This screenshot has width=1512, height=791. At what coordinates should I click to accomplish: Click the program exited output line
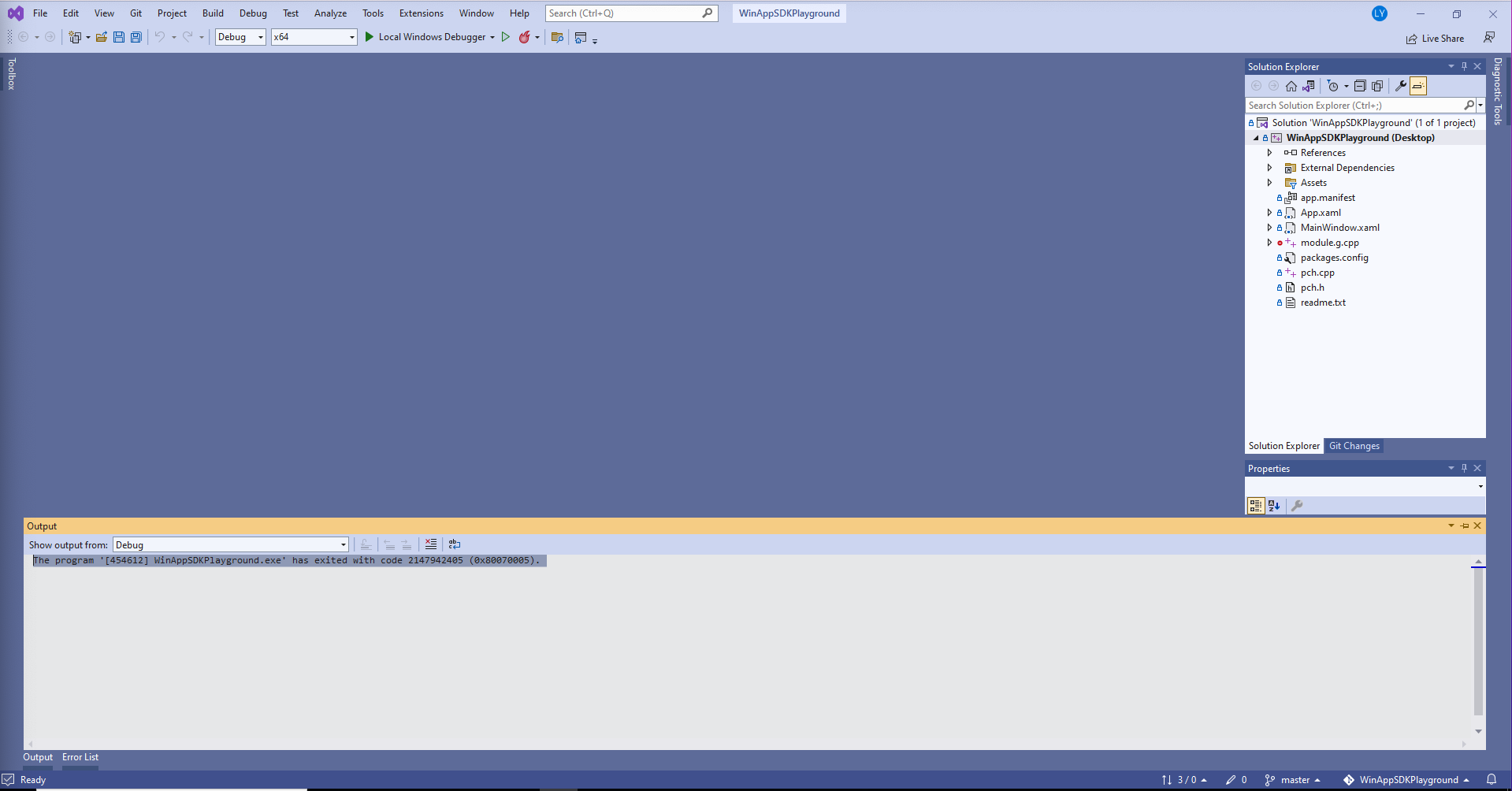coord(288,560)
